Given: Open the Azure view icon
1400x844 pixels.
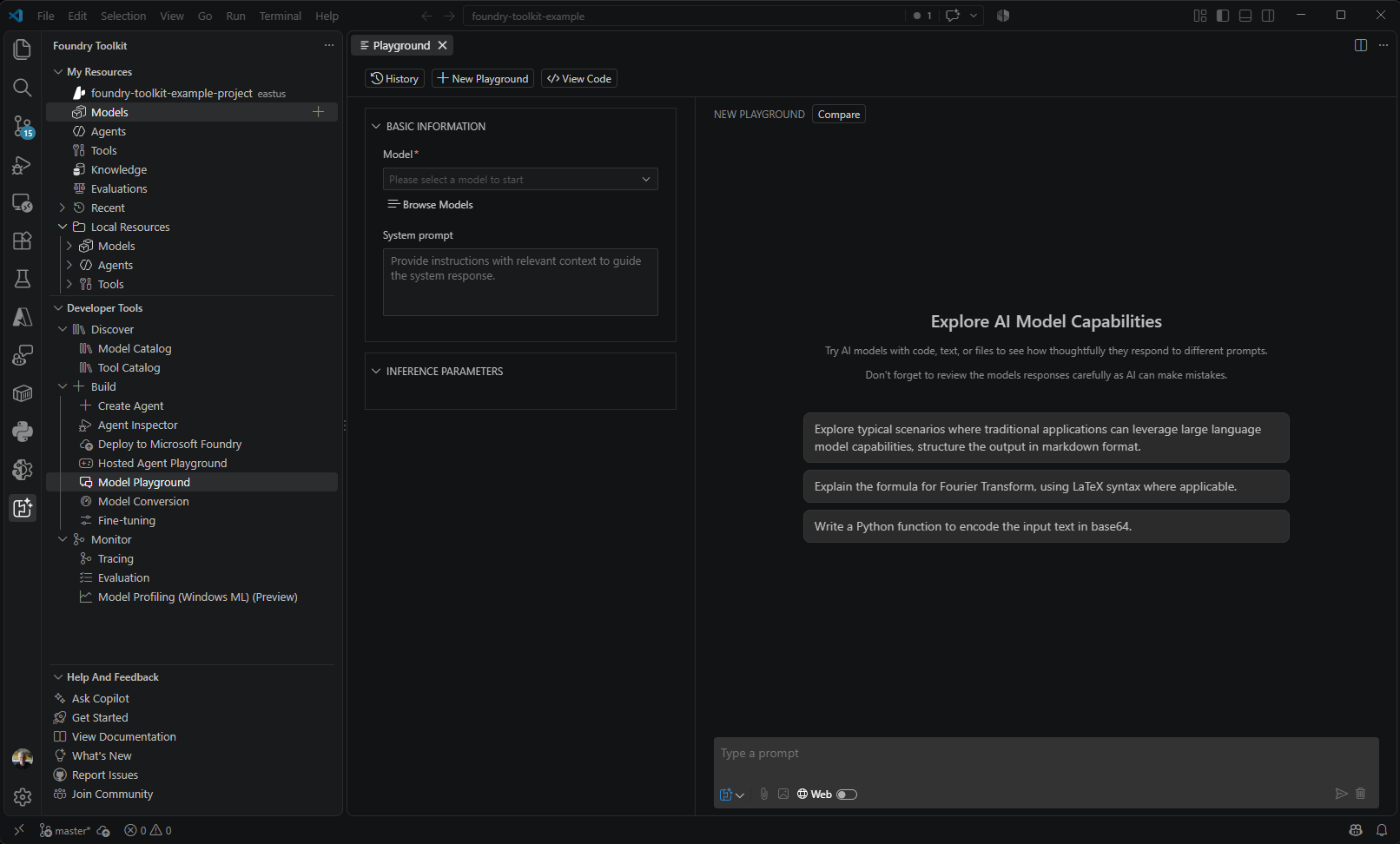Looking at the screenshot, I should [23, 317].
